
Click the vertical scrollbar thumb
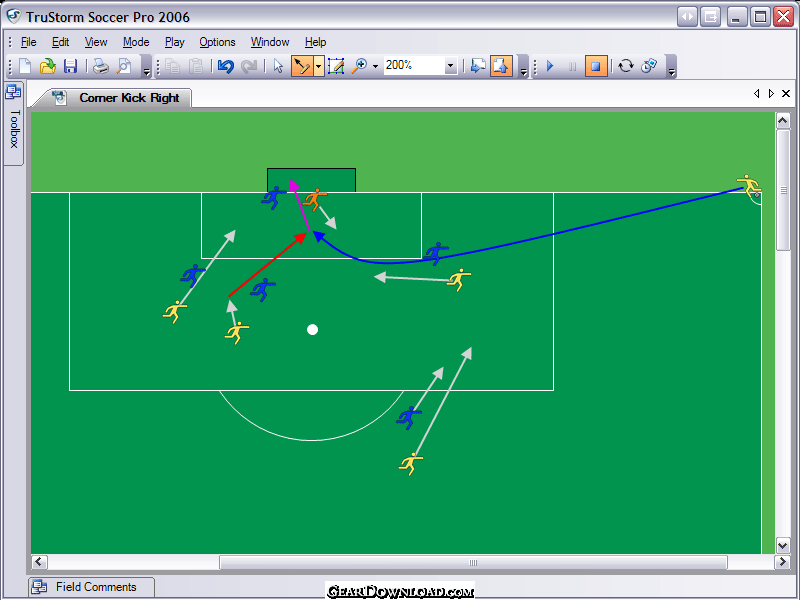(783, 190)
